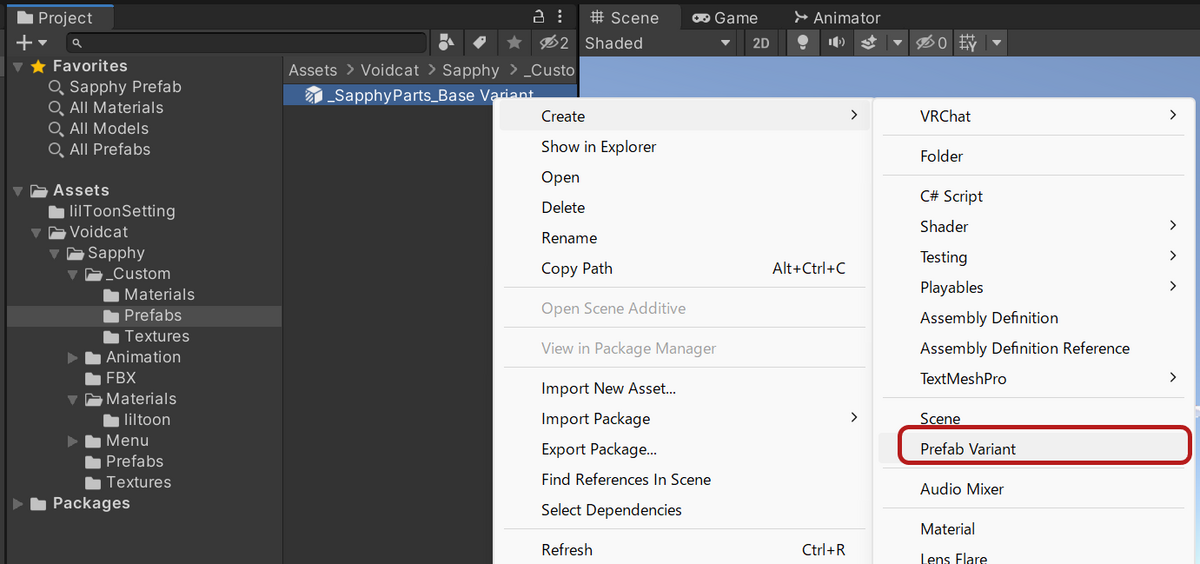Screen dimensions: 1200x564
Task: Select the _SapphyParts_Base Variant prefab icon
Action: tap(313, 95)
